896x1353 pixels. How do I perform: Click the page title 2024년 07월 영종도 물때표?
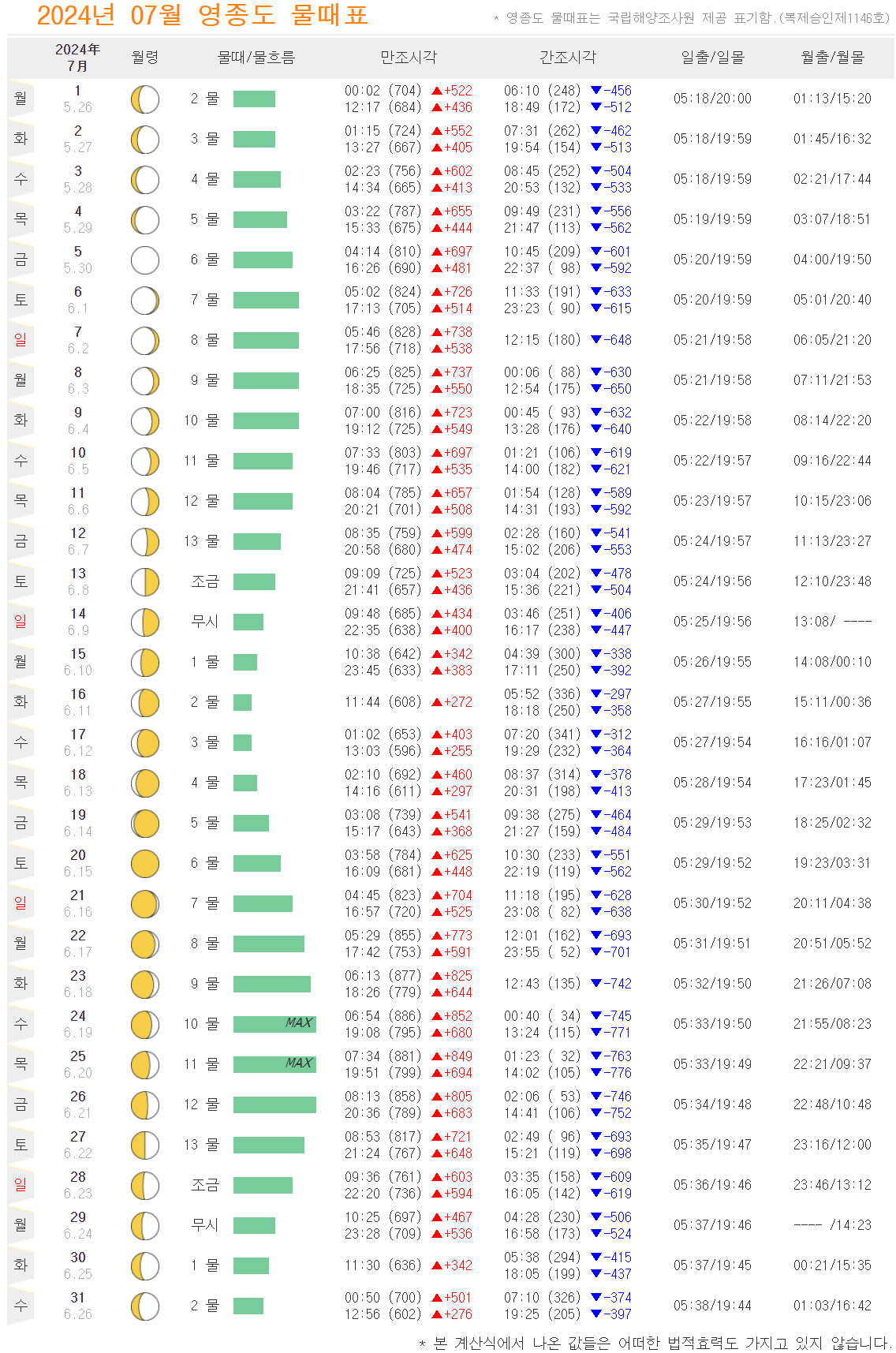203,15
